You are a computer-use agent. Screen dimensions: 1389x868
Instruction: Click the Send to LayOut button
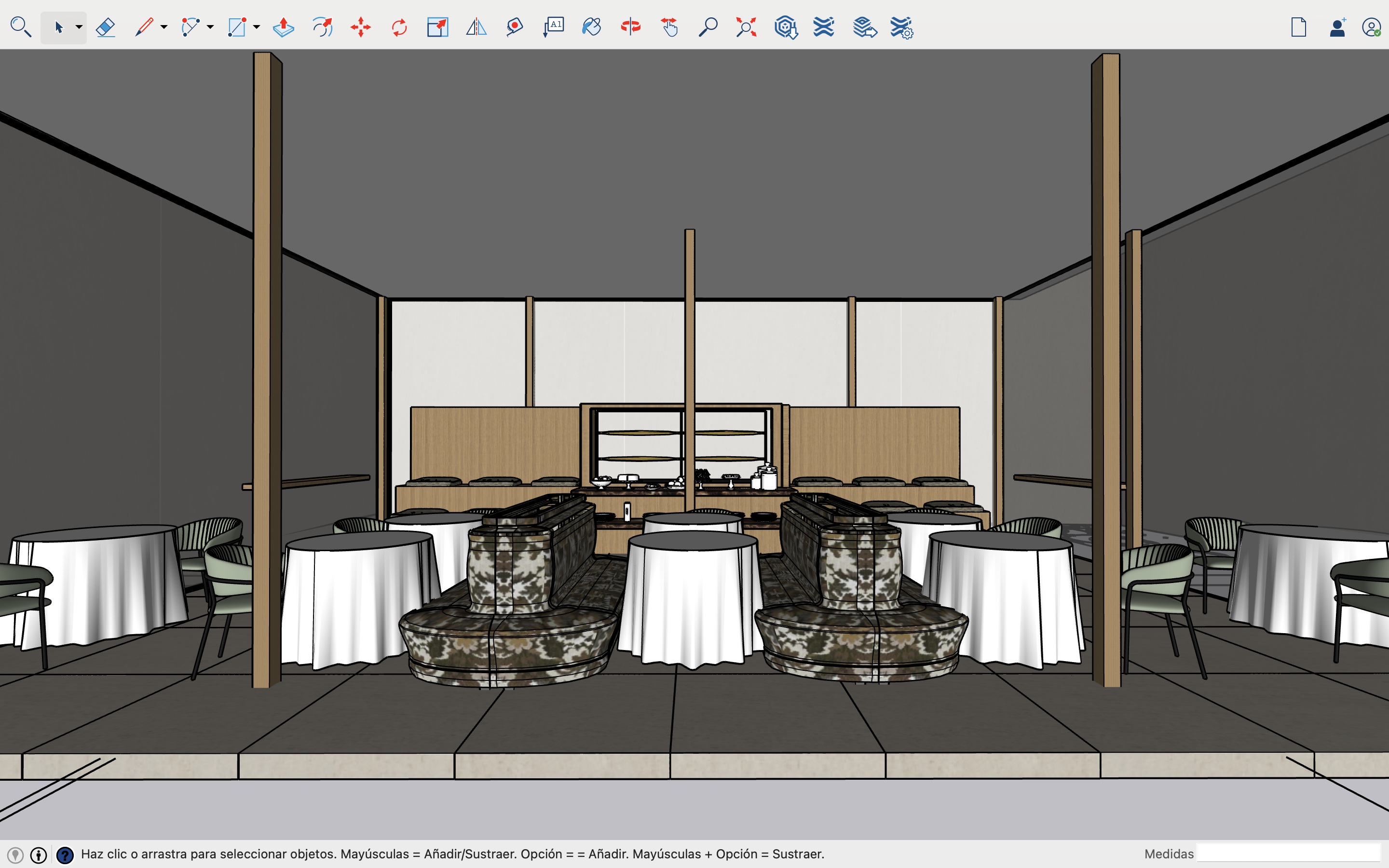point(864,27)
